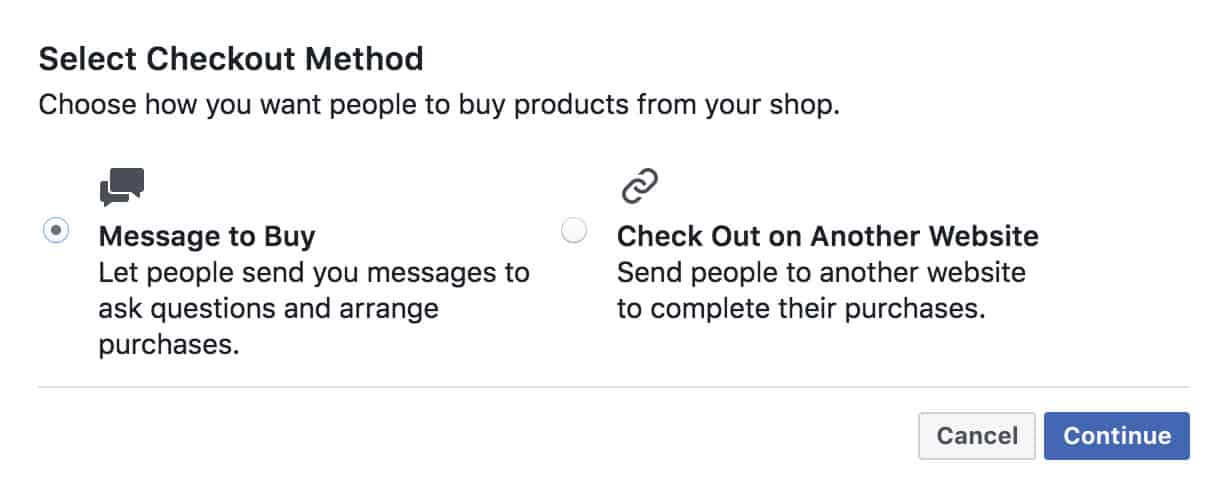Click the Message to Buy label
The image size is (1230, 498).
pyautogui.click(x=207, y=237)
